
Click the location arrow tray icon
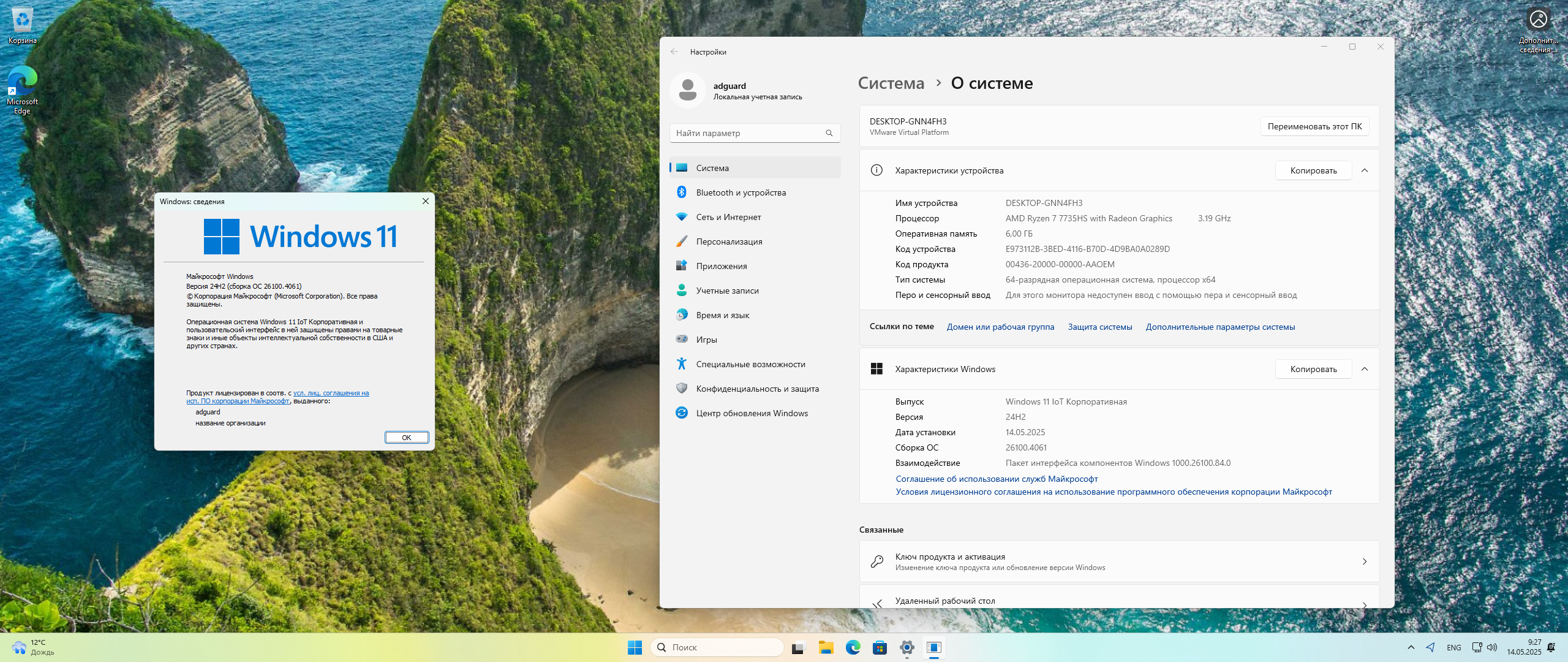click(x=1431, y=647)
